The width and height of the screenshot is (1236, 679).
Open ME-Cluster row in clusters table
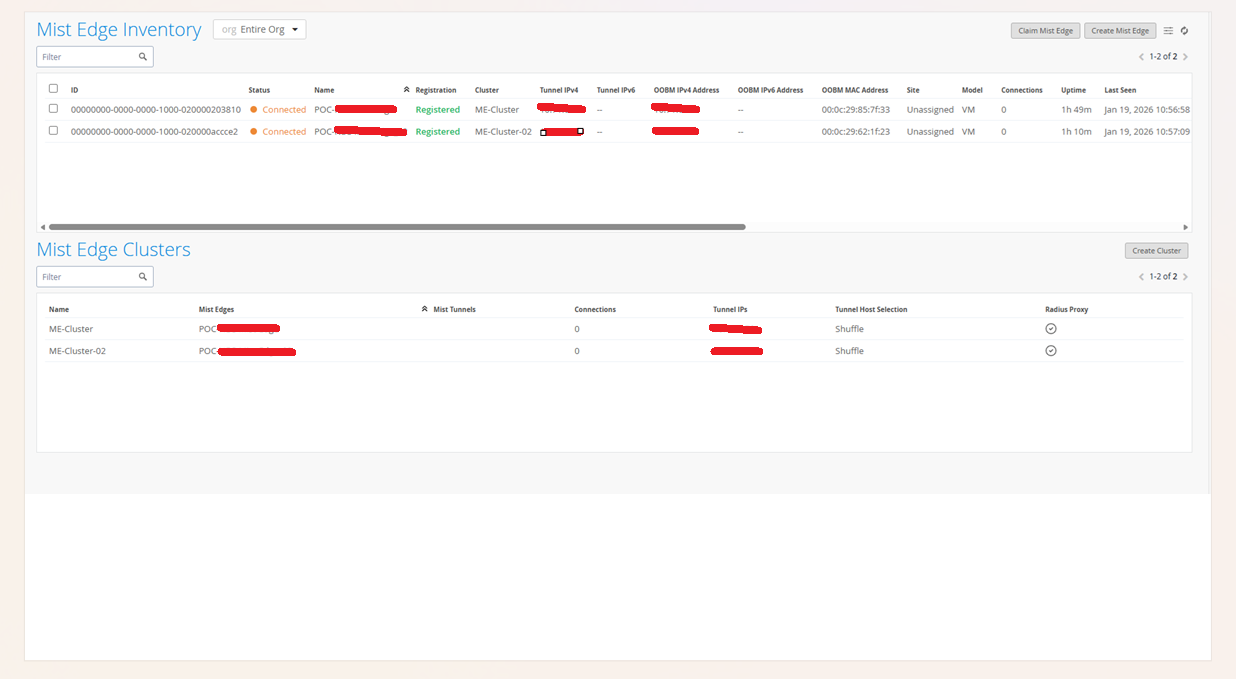[614, 329]
